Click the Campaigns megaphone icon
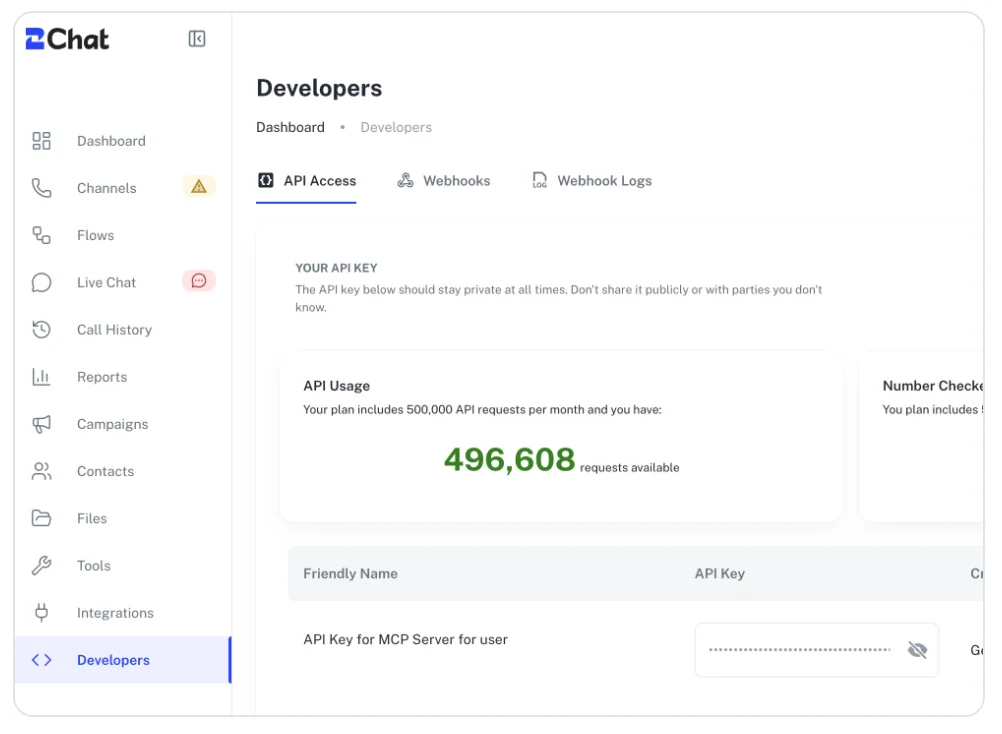The height and width of the screenshot is (734, 1002). point(42,424)
